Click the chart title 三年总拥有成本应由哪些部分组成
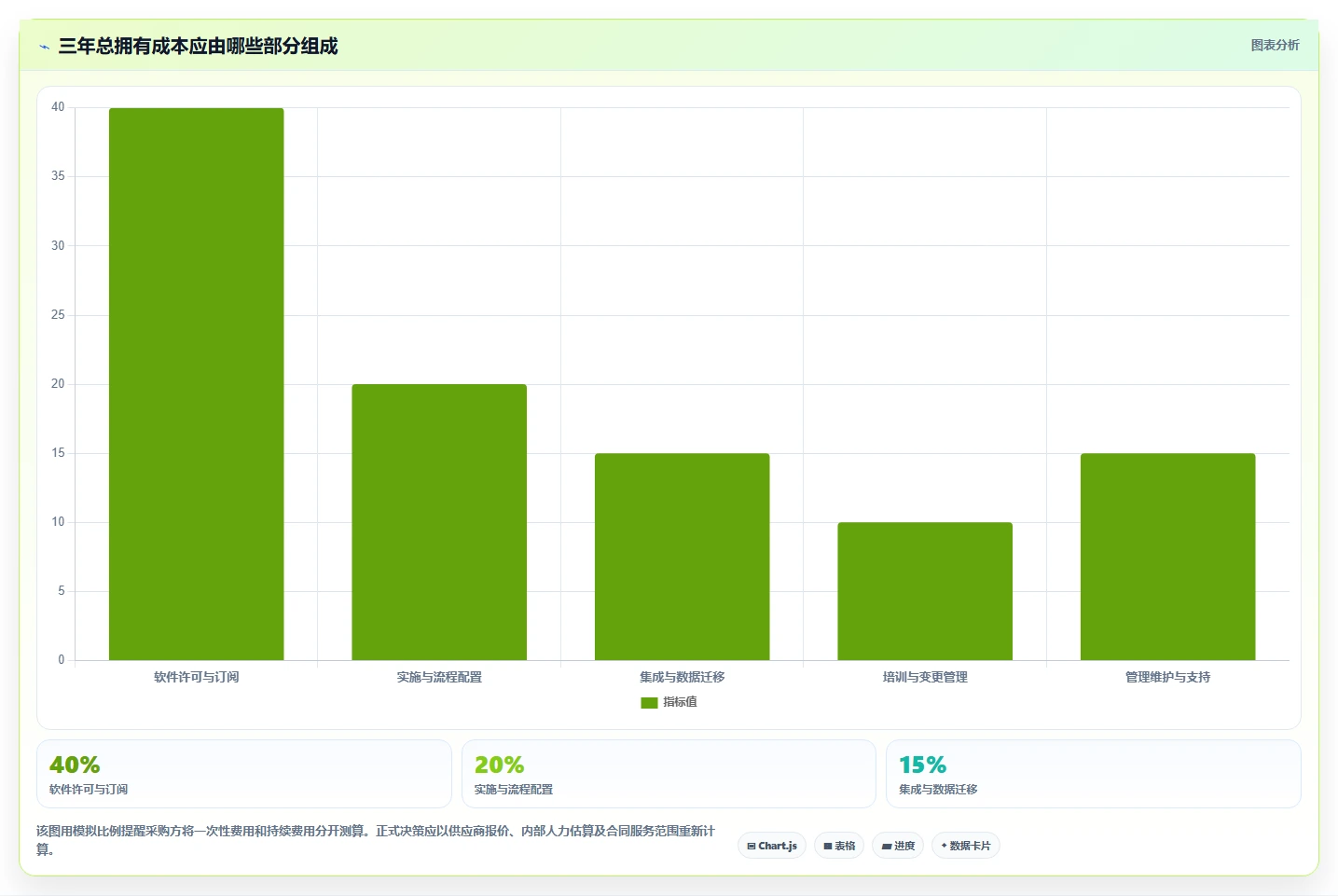 click(x=198, y=46)
